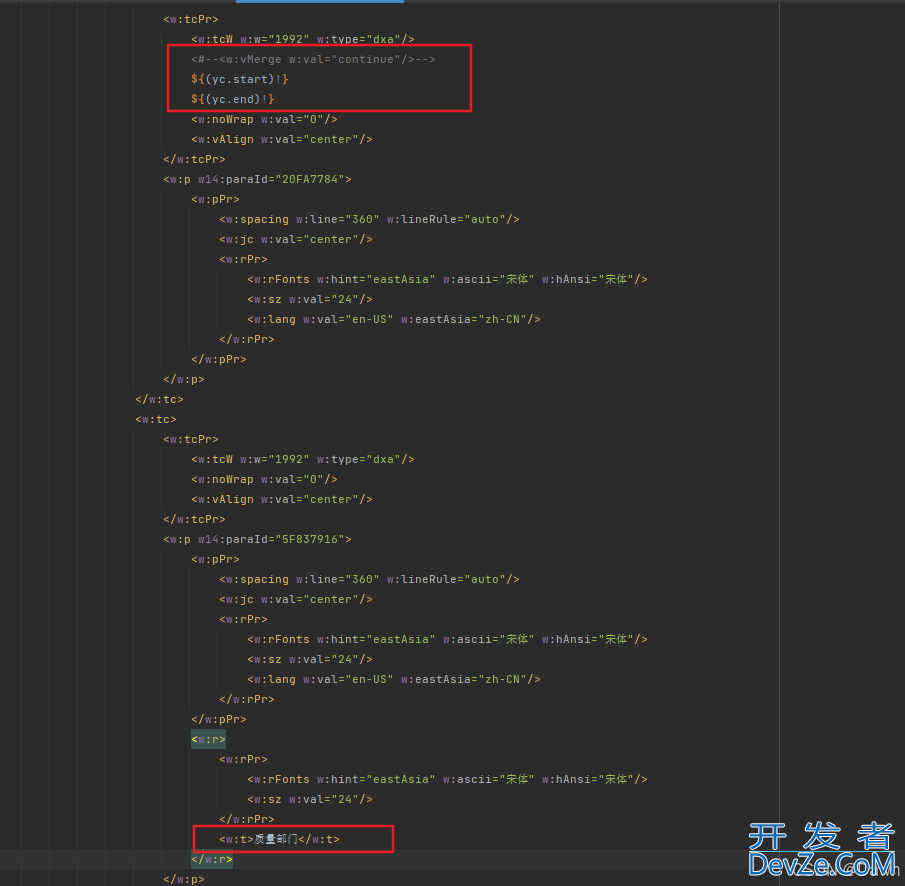
Task: Click the w:spacing line inside paragraph 5F837916
Action: click(369, 579)
